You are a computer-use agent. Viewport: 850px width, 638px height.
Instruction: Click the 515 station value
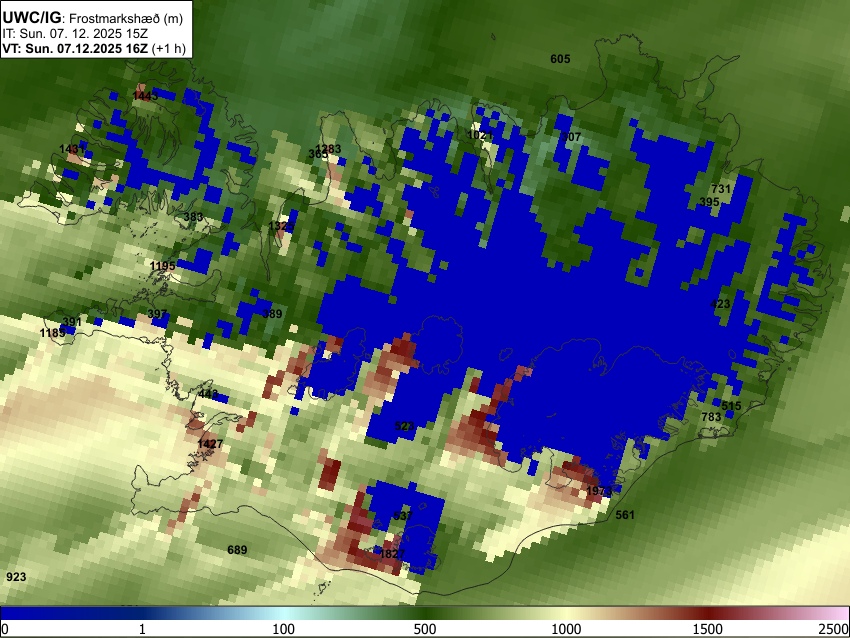point(731,406)
